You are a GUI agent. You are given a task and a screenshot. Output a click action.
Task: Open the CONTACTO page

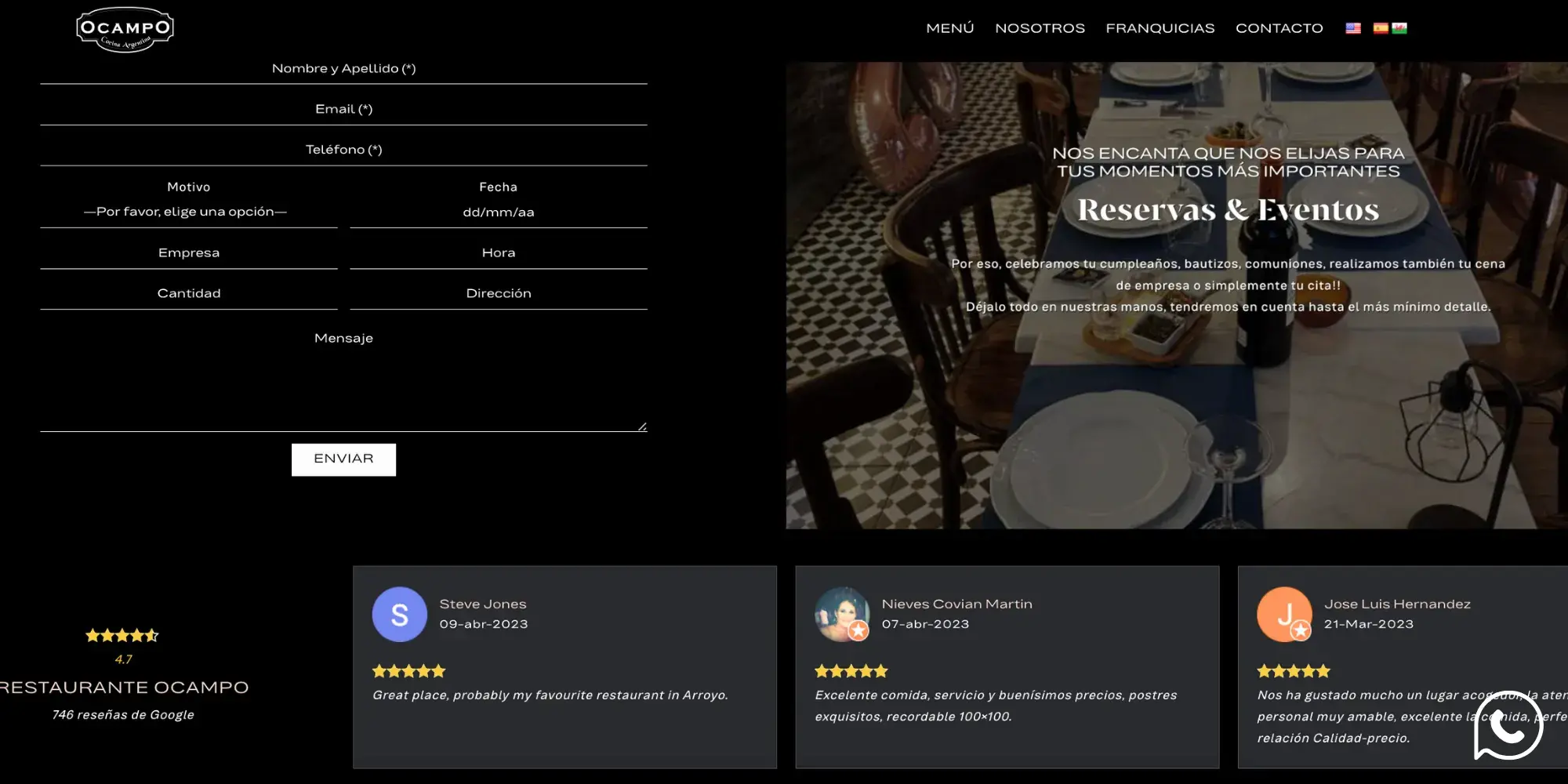pyautogui.click(x=1279, y=28)
